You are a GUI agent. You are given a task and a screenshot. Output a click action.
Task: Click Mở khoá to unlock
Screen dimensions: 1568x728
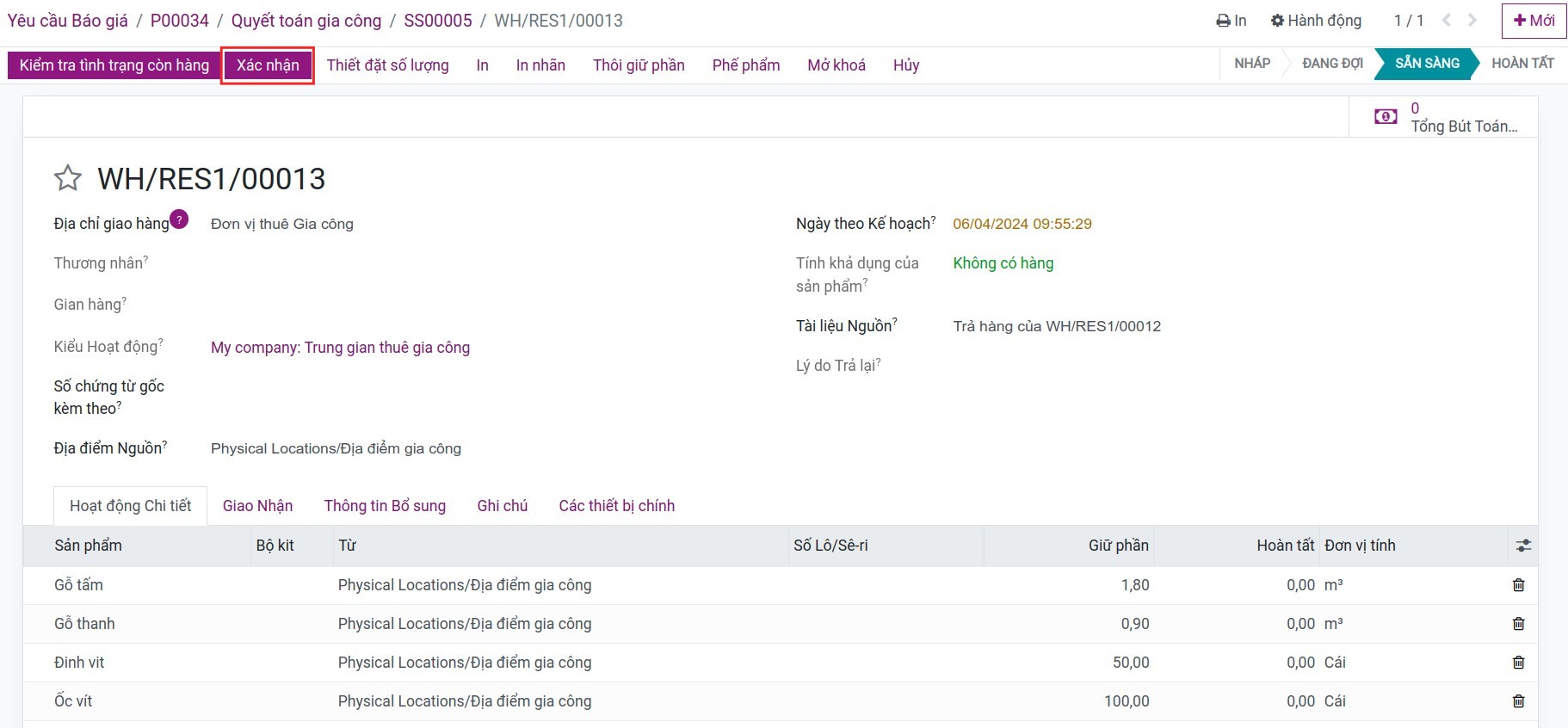pyautogui.click(x=836, y=65)
